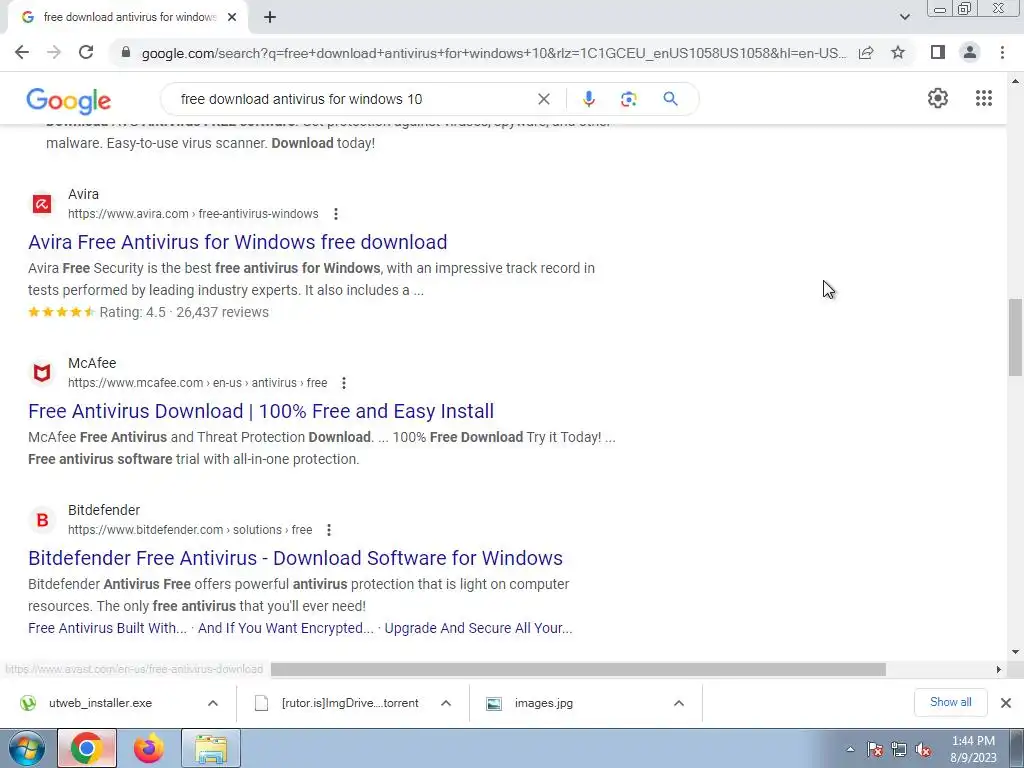Screen dimensions: 1024x768
Task: Open more options for McAfee result
Action: click(x=344, y=383)
